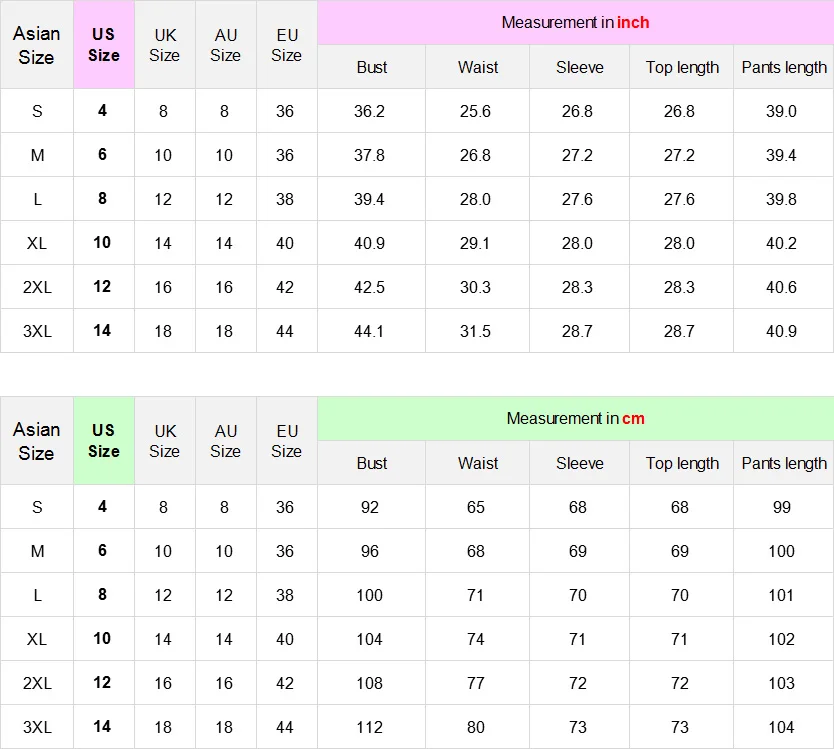Select pants length 39.8 for size L
The image size is (834, 749).
[781, 199]
